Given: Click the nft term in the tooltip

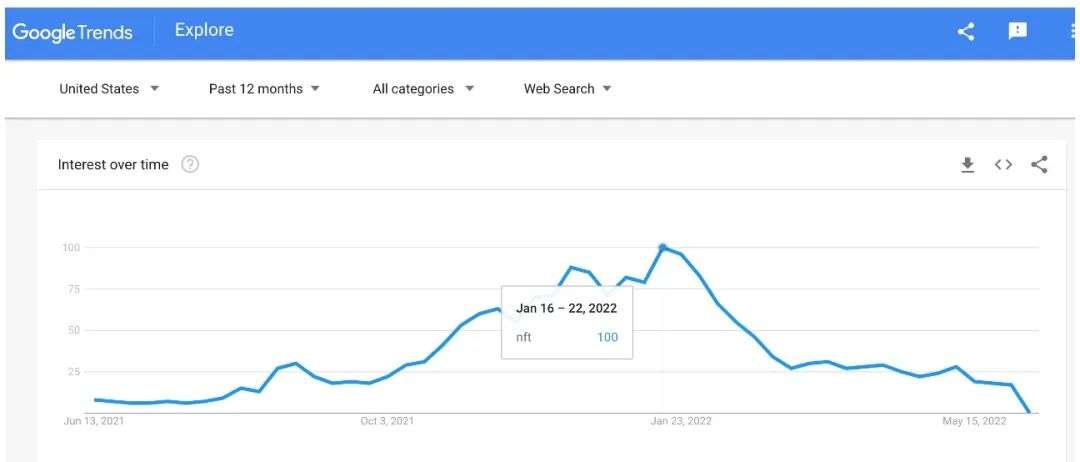Looking at the screenshot, I should (524, 337).
